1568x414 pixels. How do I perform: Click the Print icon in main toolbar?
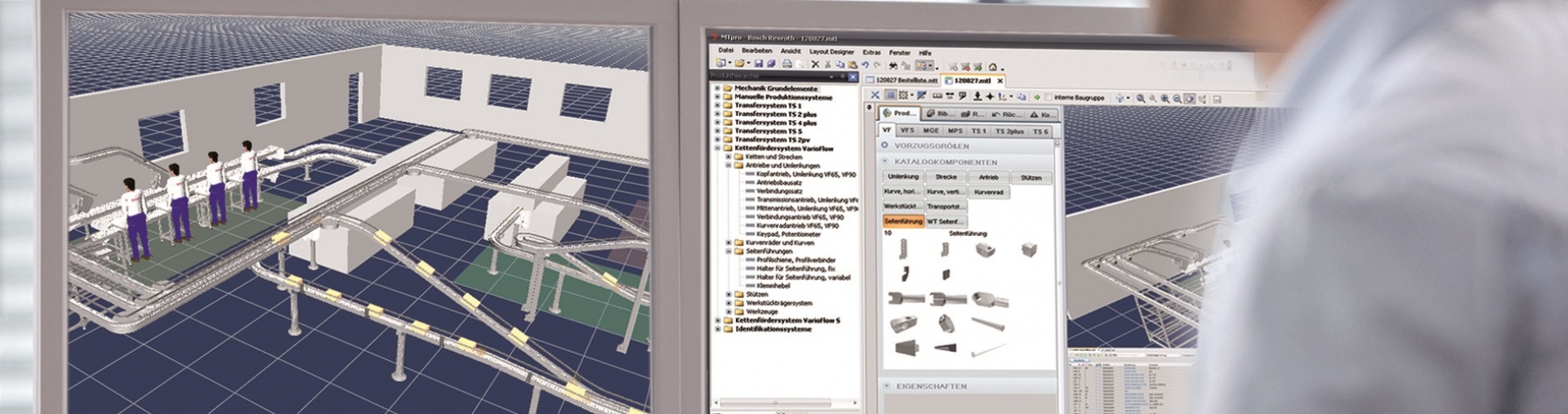(786, 65)
